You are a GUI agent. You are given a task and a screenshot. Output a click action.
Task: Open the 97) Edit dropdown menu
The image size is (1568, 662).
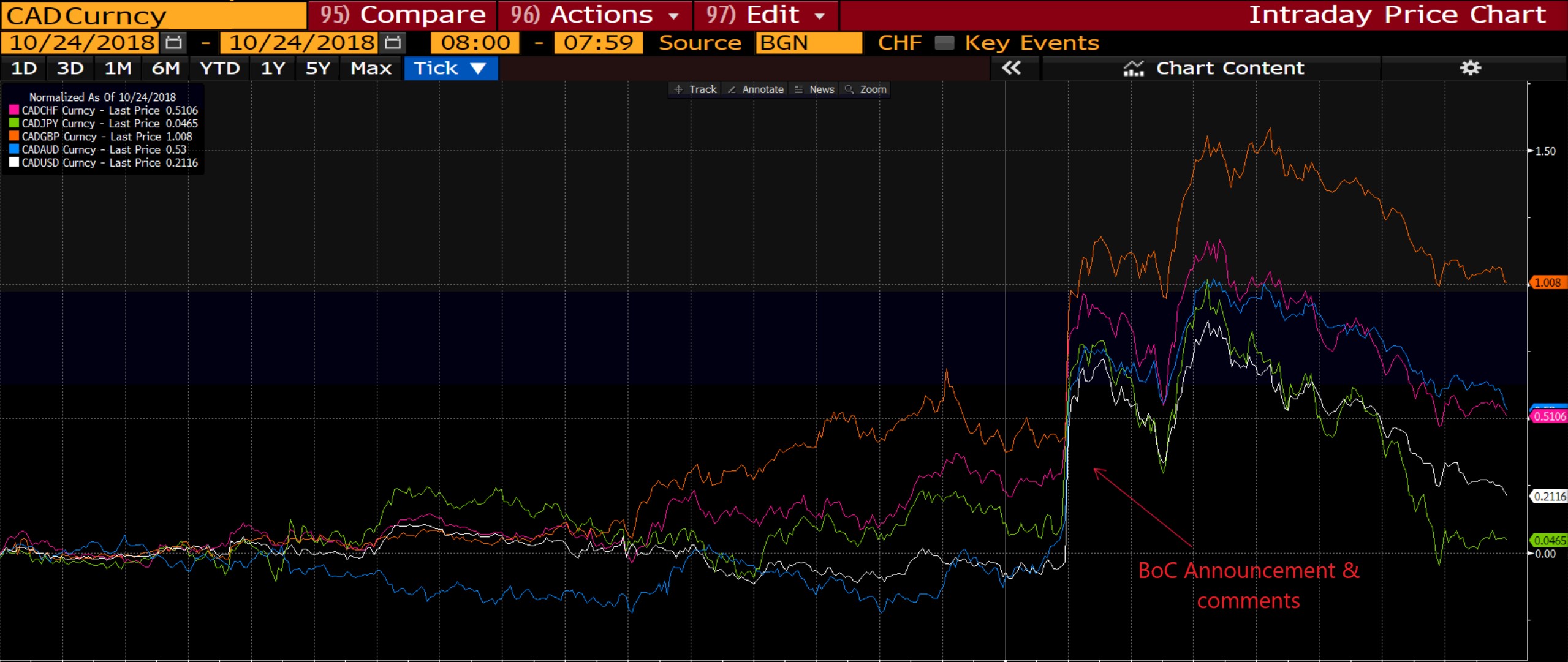click(x=765, y=15)
